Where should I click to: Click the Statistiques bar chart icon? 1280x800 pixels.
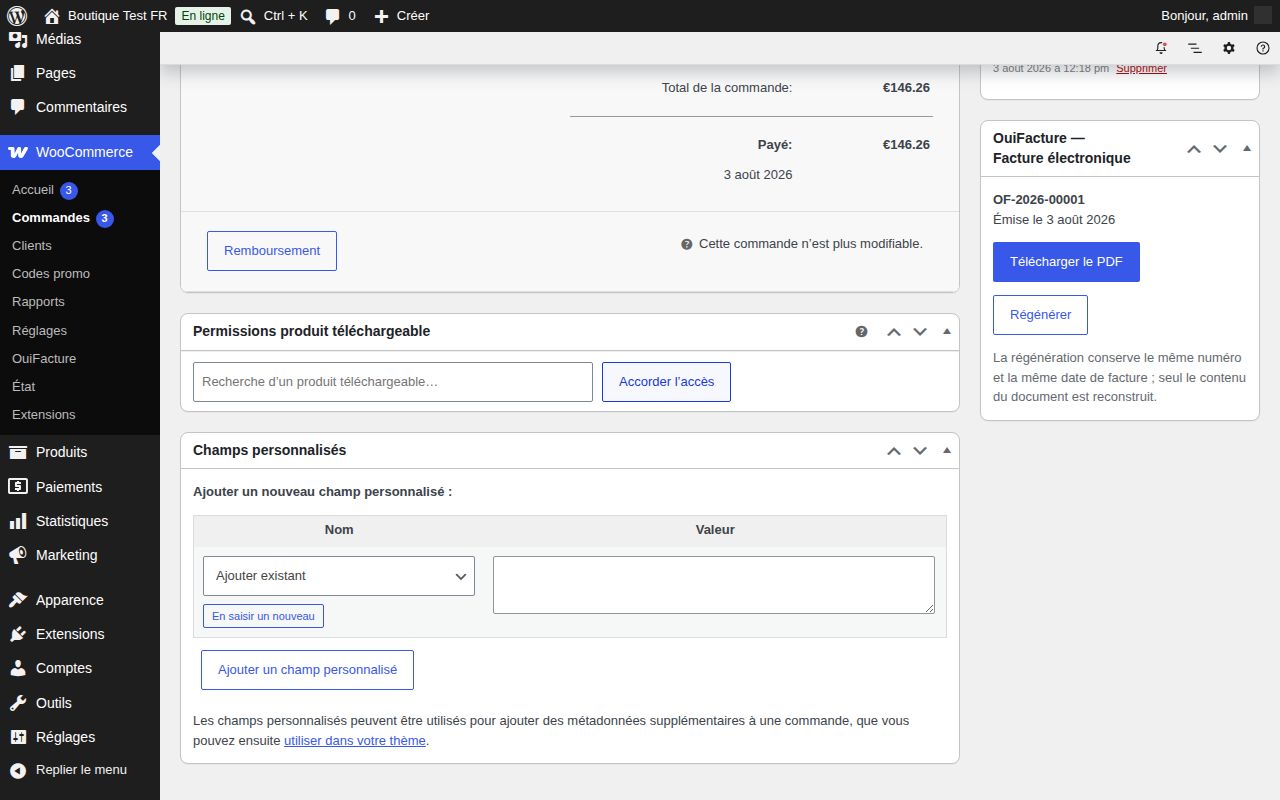coord(18,521)
